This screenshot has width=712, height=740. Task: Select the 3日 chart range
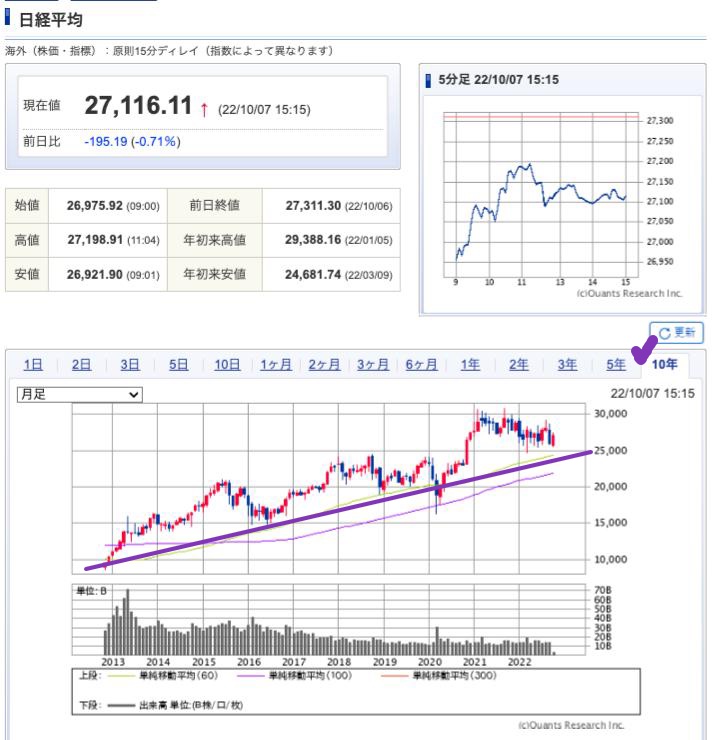tap(130, 365)
